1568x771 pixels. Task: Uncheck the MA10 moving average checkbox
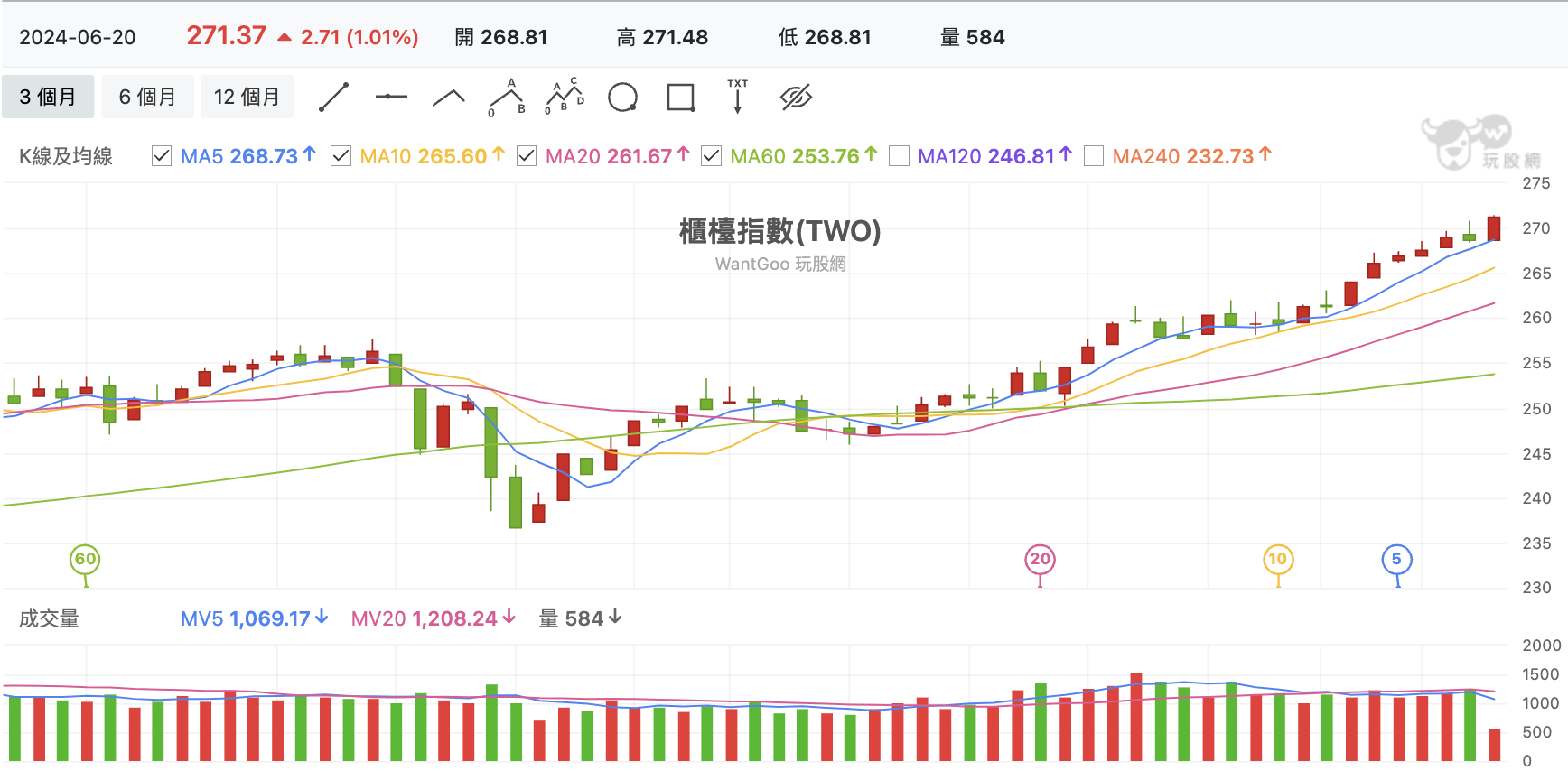point(341,156)
